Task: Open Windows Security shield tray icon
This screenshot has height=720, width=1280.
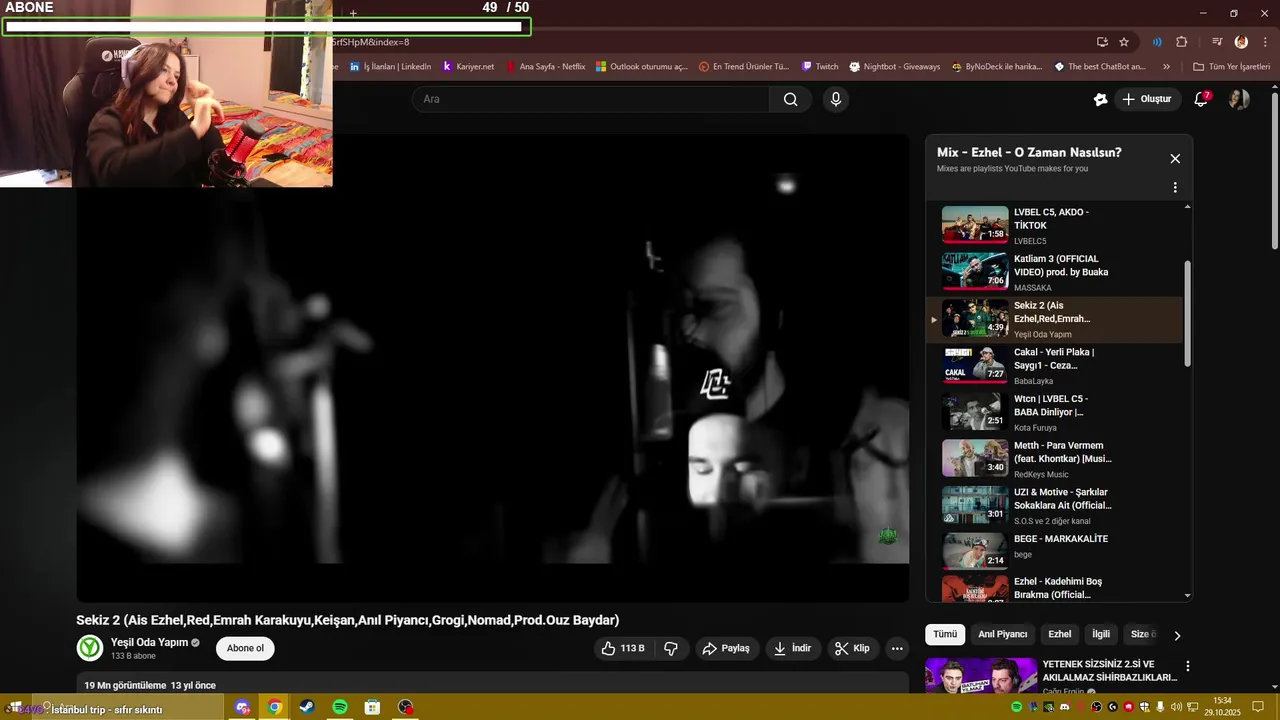Action: click(x=1144, y=707)
